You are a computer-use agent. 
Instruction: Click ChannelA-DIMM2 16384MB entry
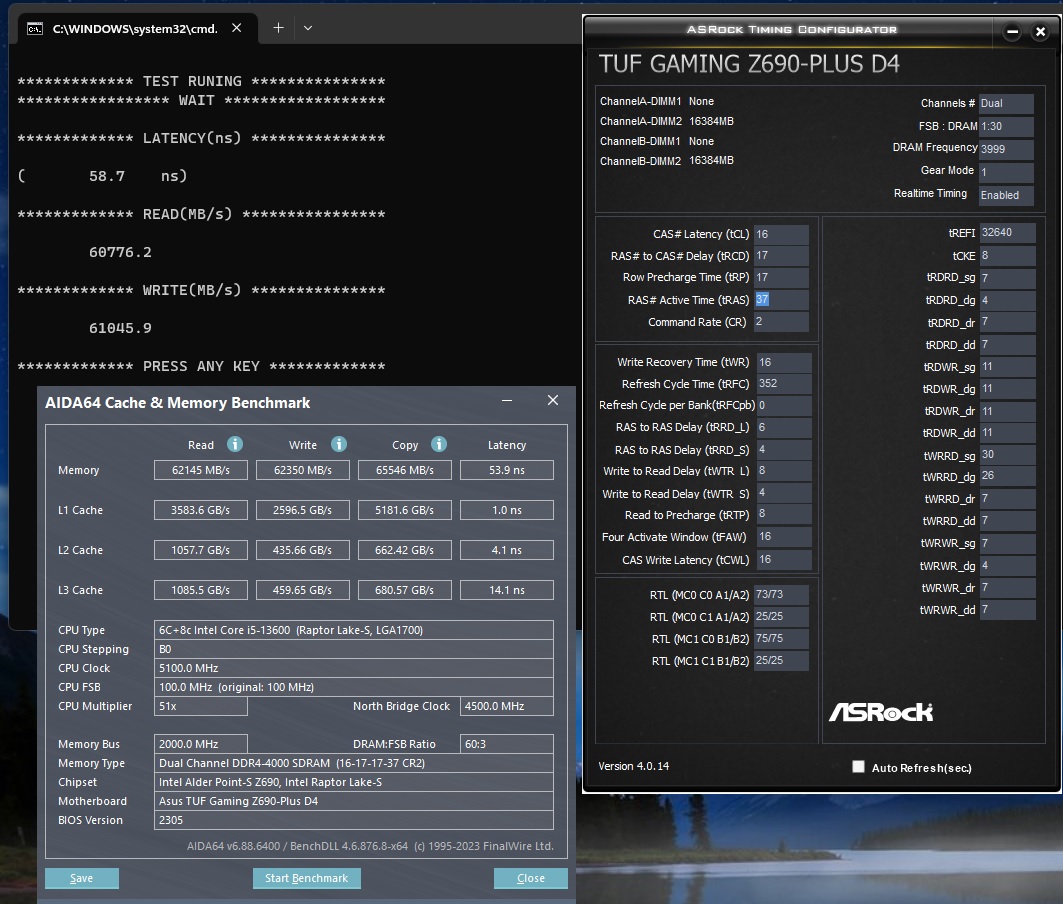pyautogui.click(x=666, y=121)
